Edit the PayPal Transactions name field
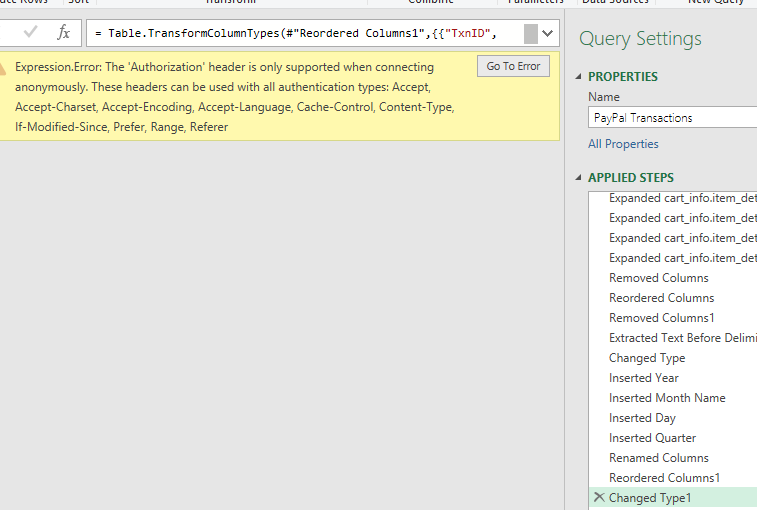757x510 pixels. click(673, 118)
